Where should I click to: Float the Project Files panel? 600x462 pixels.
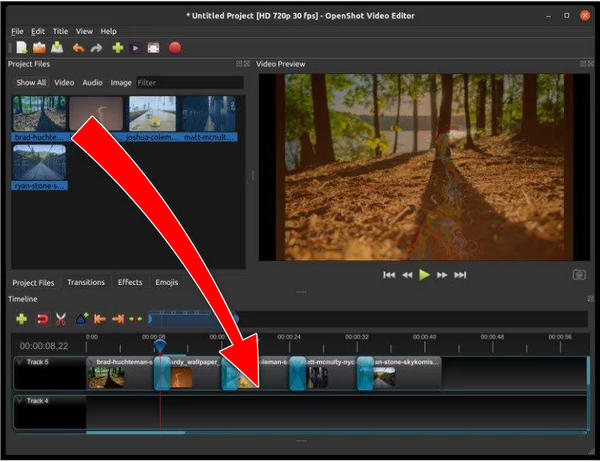(239, 64)
